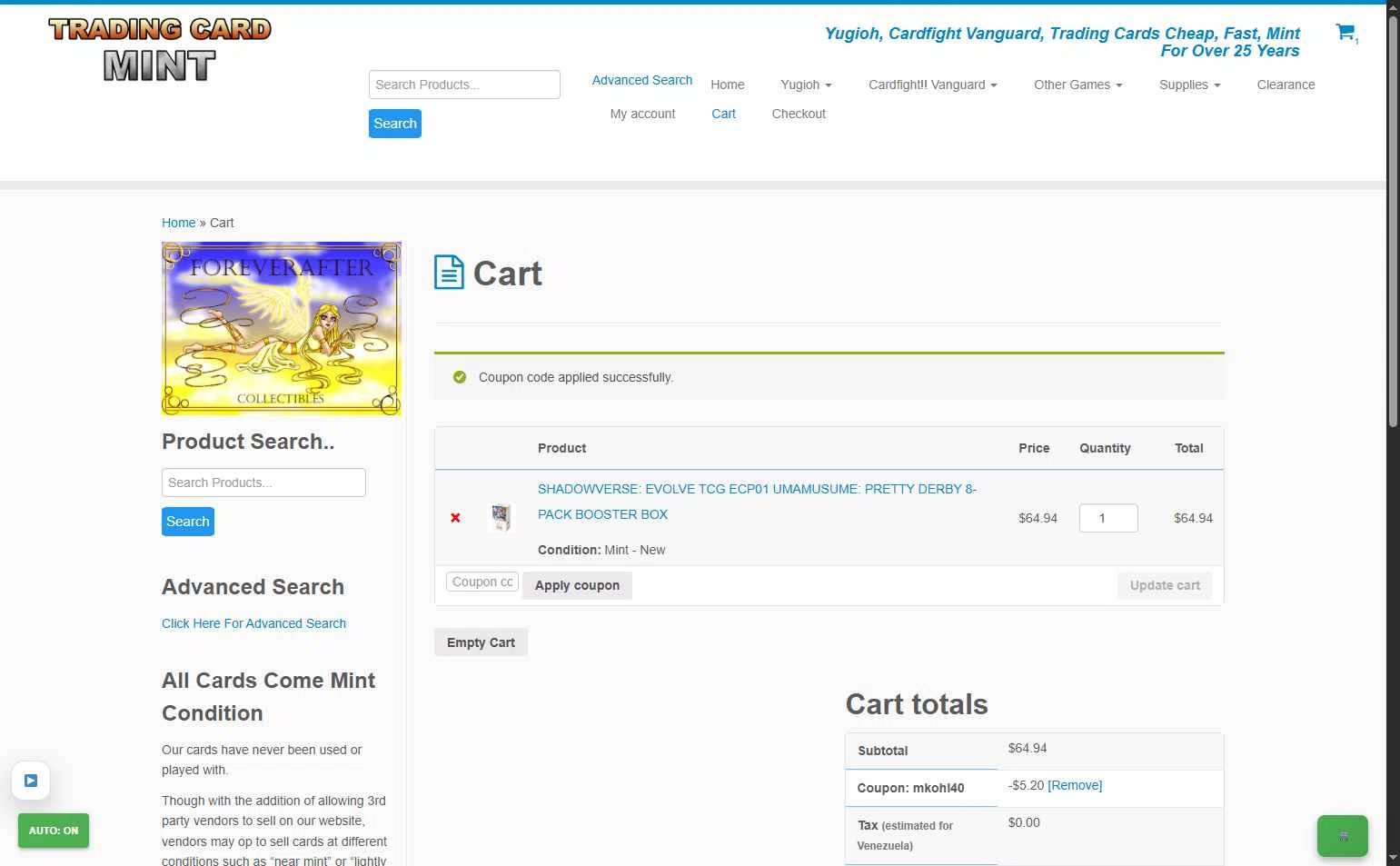Click the blue play icon widget

click(31, 781)
